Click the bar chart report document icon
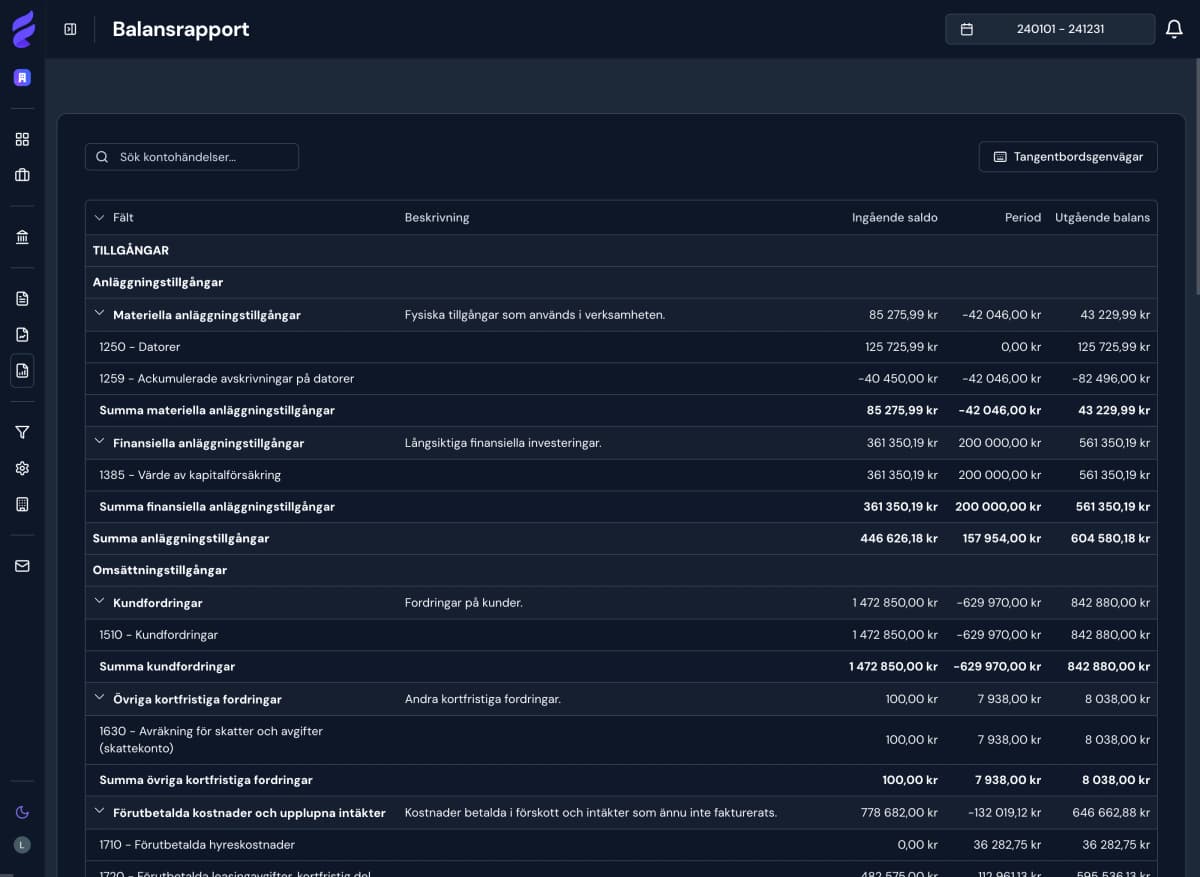 click(x=22, y=370)
